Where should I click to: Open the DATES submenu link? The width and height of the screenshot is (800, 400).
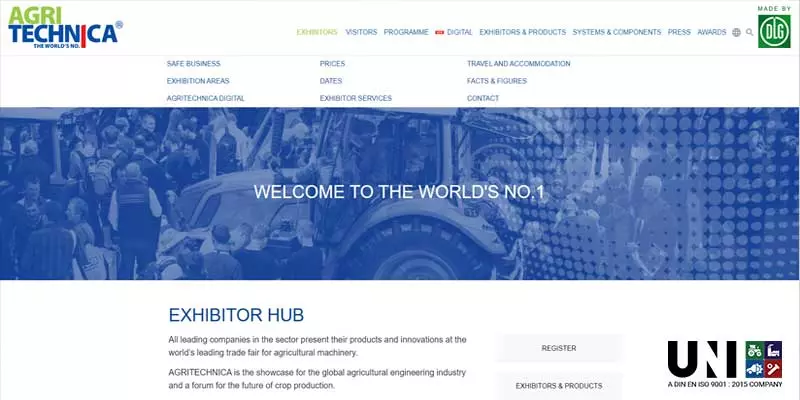tap(331, 81)
